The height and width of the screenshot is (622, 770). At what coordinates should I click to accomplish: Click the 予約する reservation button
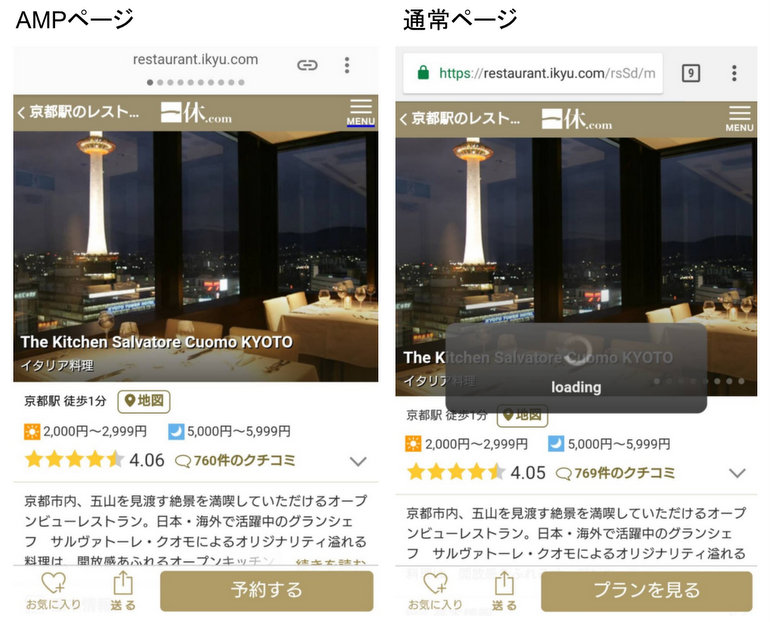[267, 591]
